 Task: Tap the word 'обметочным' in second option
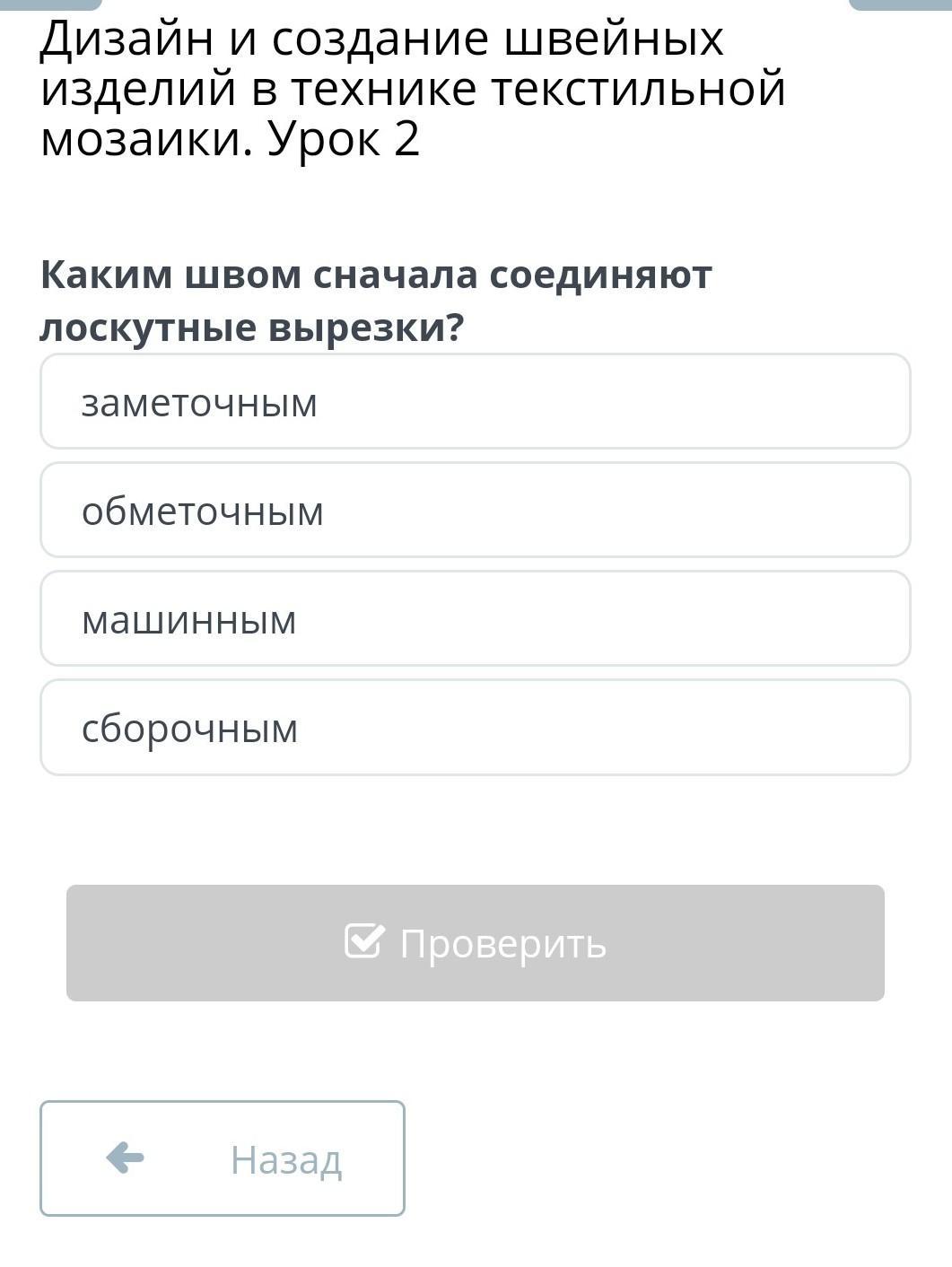202,511
